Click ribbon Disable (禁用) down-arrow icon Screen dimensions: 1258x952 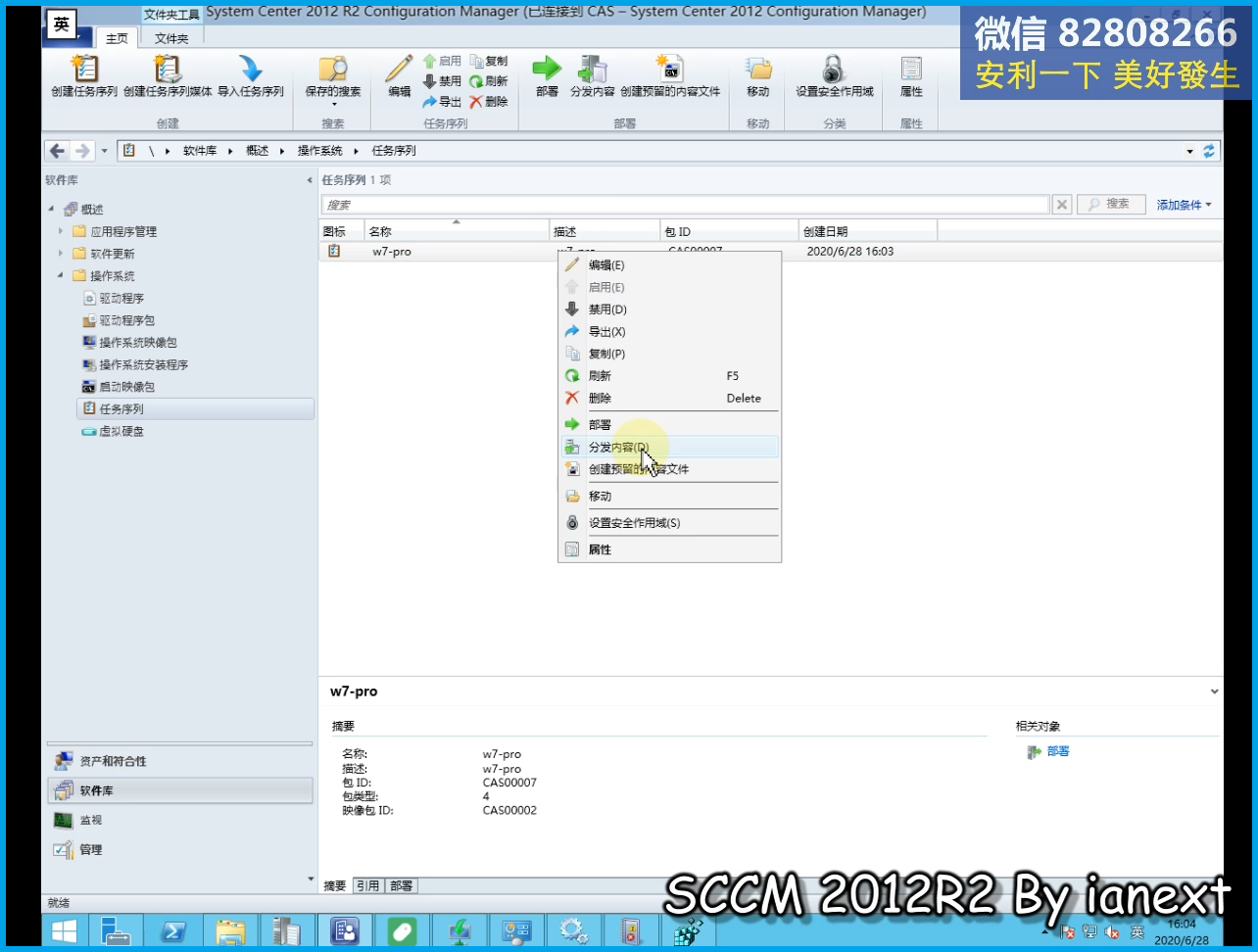[x=442, y=81]
